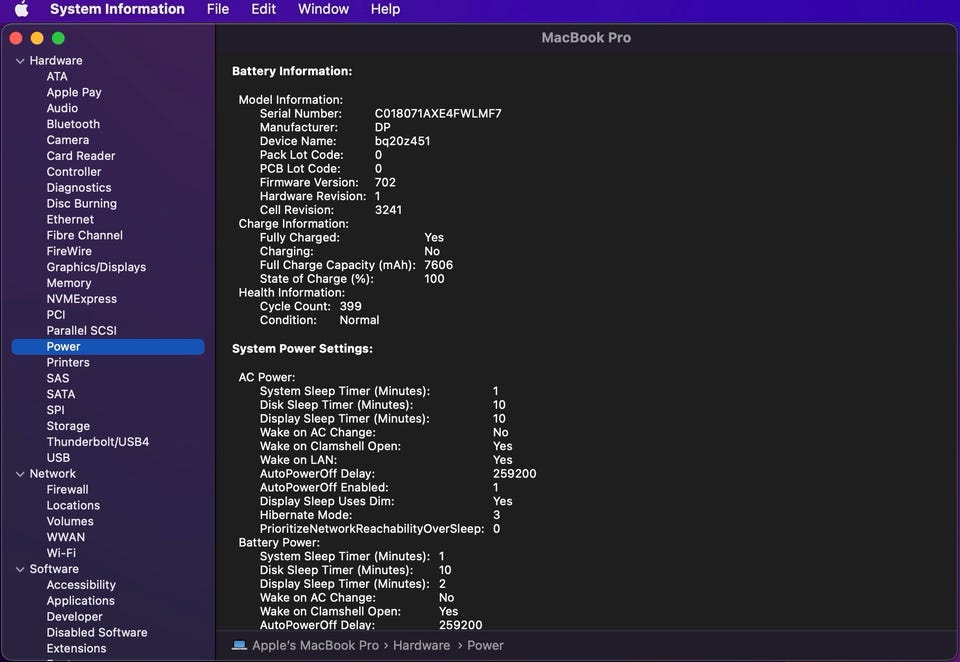The image size is (960, 662).
Task: Select Diagnostics in the sidebar
Action: point(79,188)
